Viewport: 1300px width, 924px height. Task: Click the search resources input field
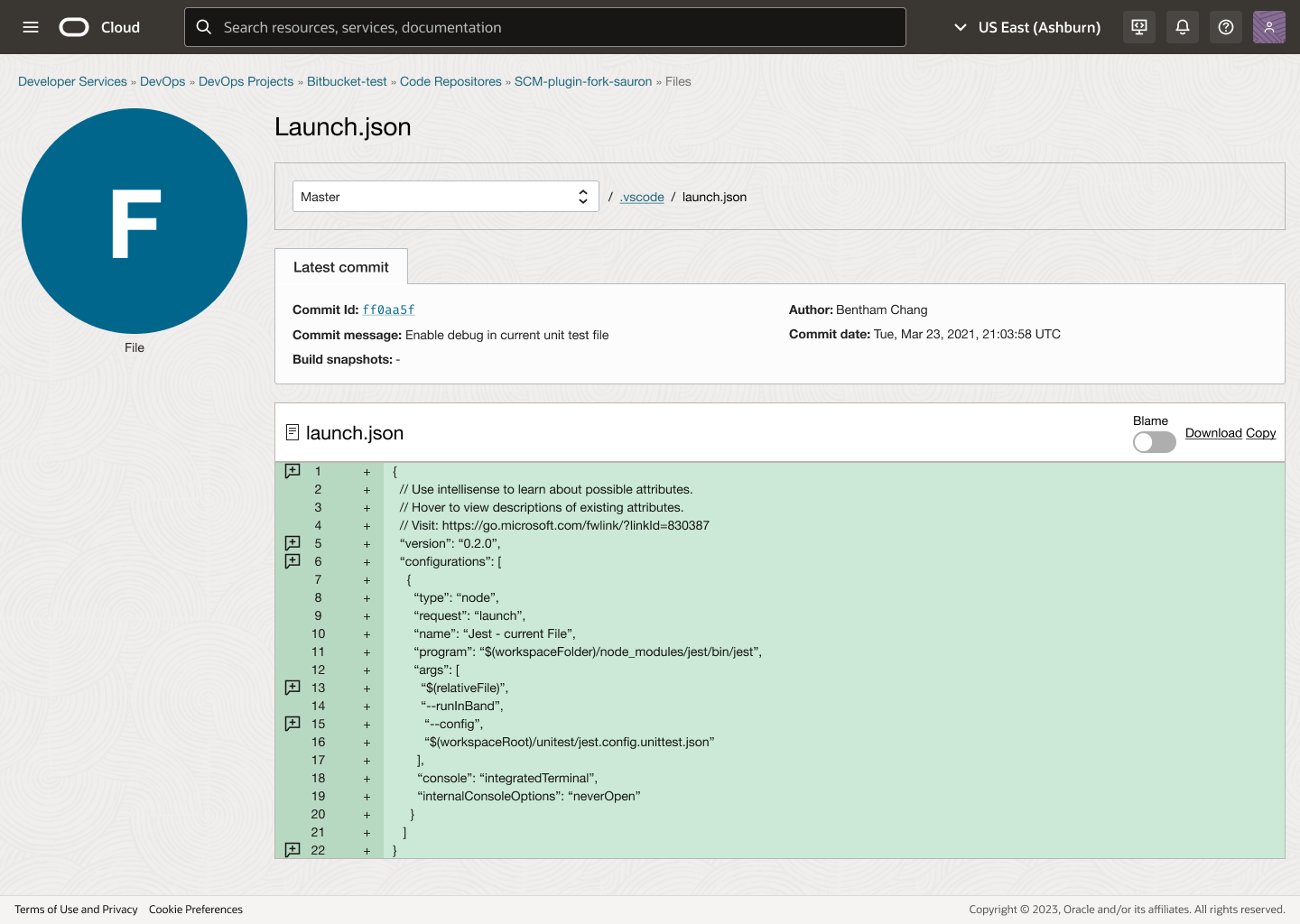pos(545,27)
